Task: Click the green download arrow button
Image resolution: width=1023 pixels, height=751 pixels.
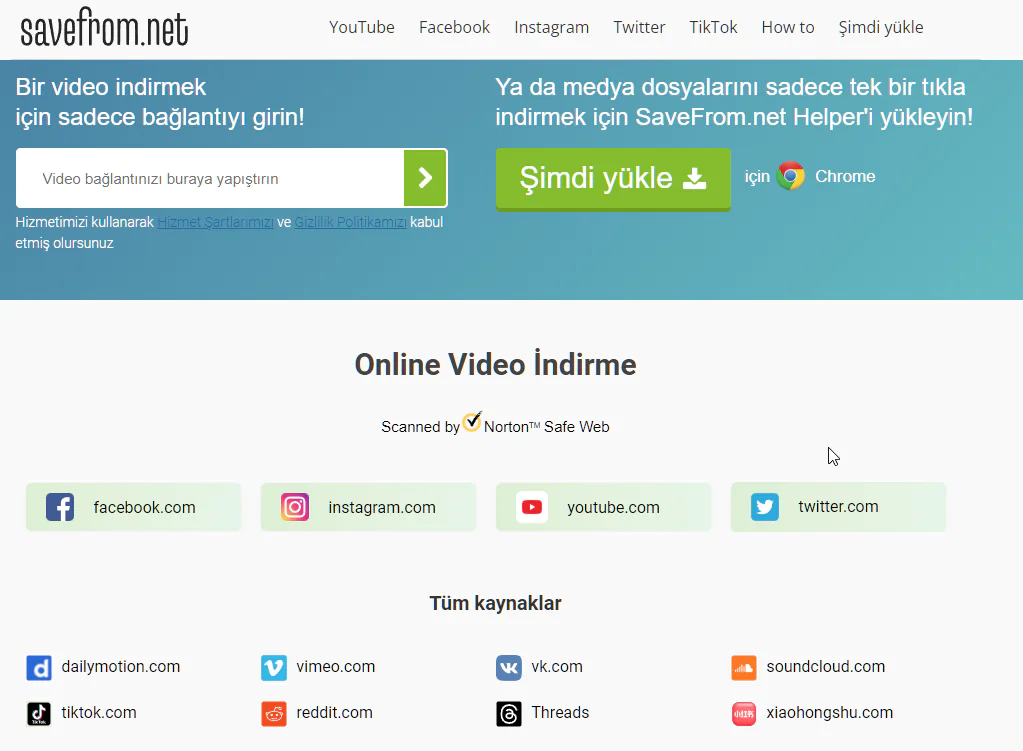Action: tap(425, 177)
